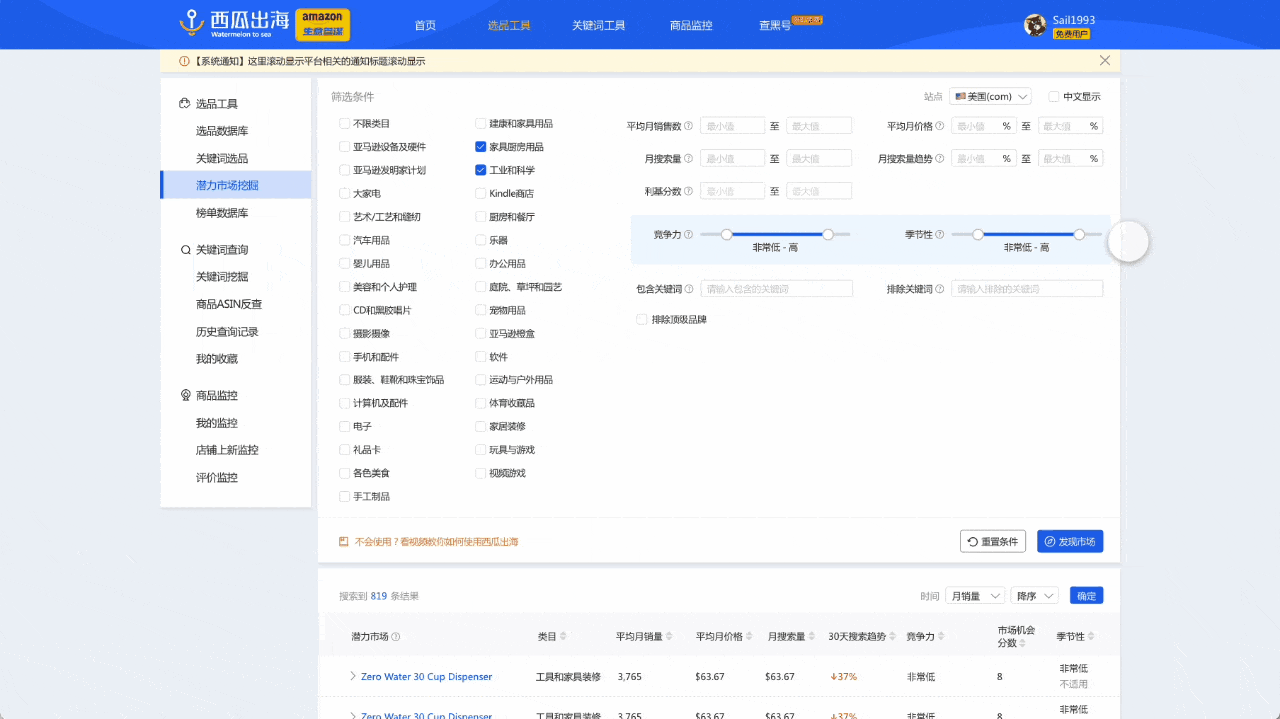Click the video tutorial icon near 不会使用

coord(344,541)
